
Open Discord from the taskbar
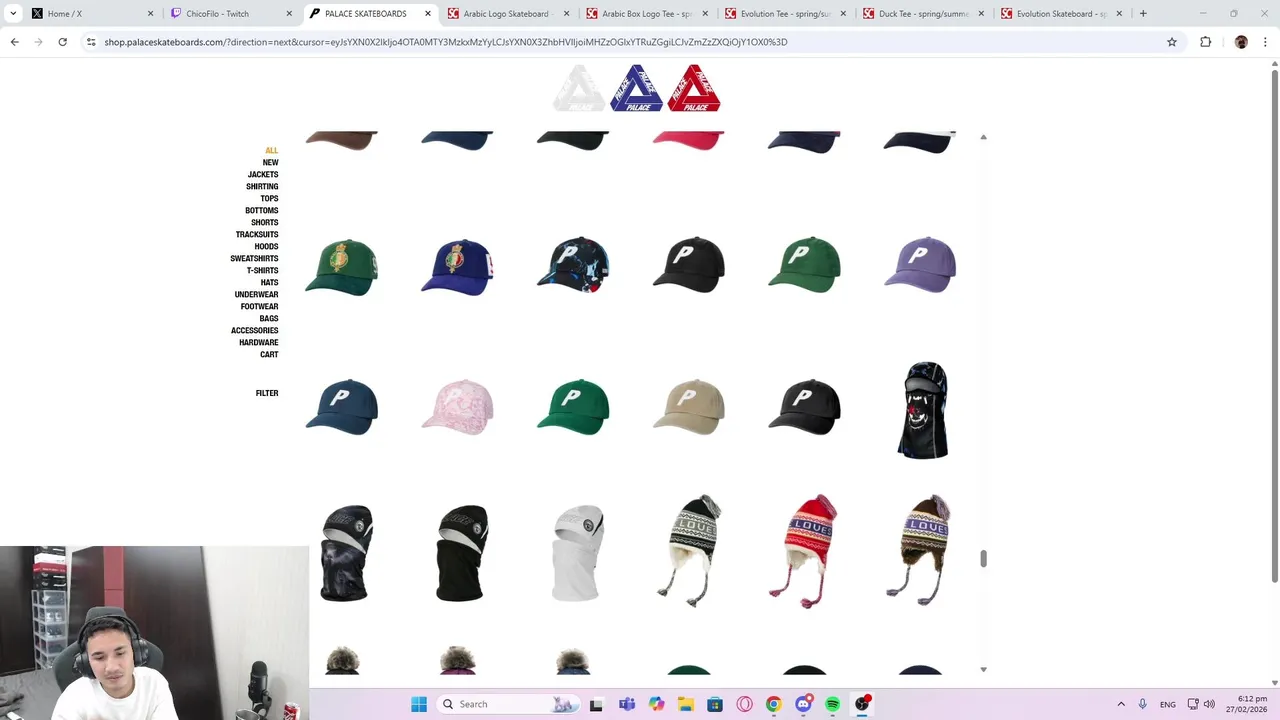(803, 704)
